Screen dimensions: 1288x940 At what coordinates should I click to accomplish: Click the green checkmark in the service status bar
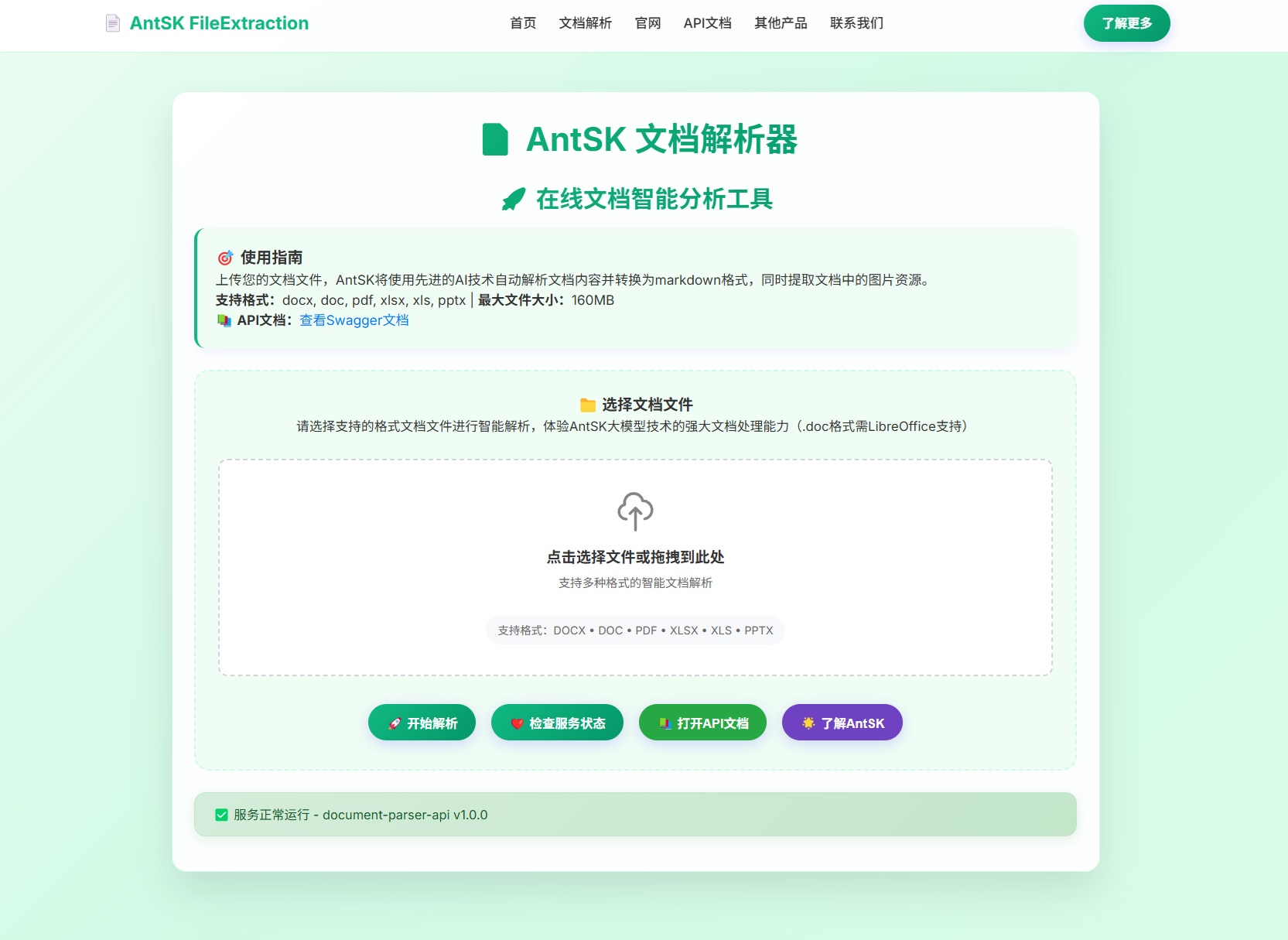tap(220, 815)
